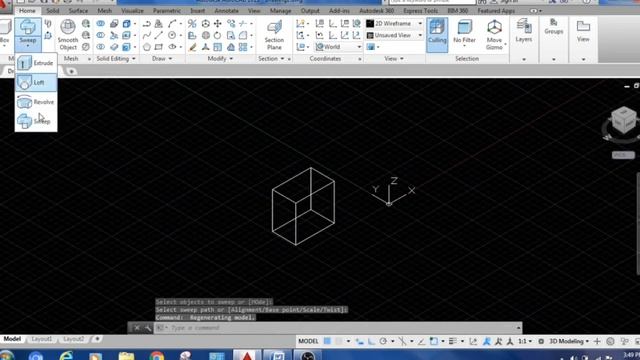The width and height of the screenshot is (640, 360).
Task: Switch to the Parametric ribbon tab
Action: coord(167,11)
